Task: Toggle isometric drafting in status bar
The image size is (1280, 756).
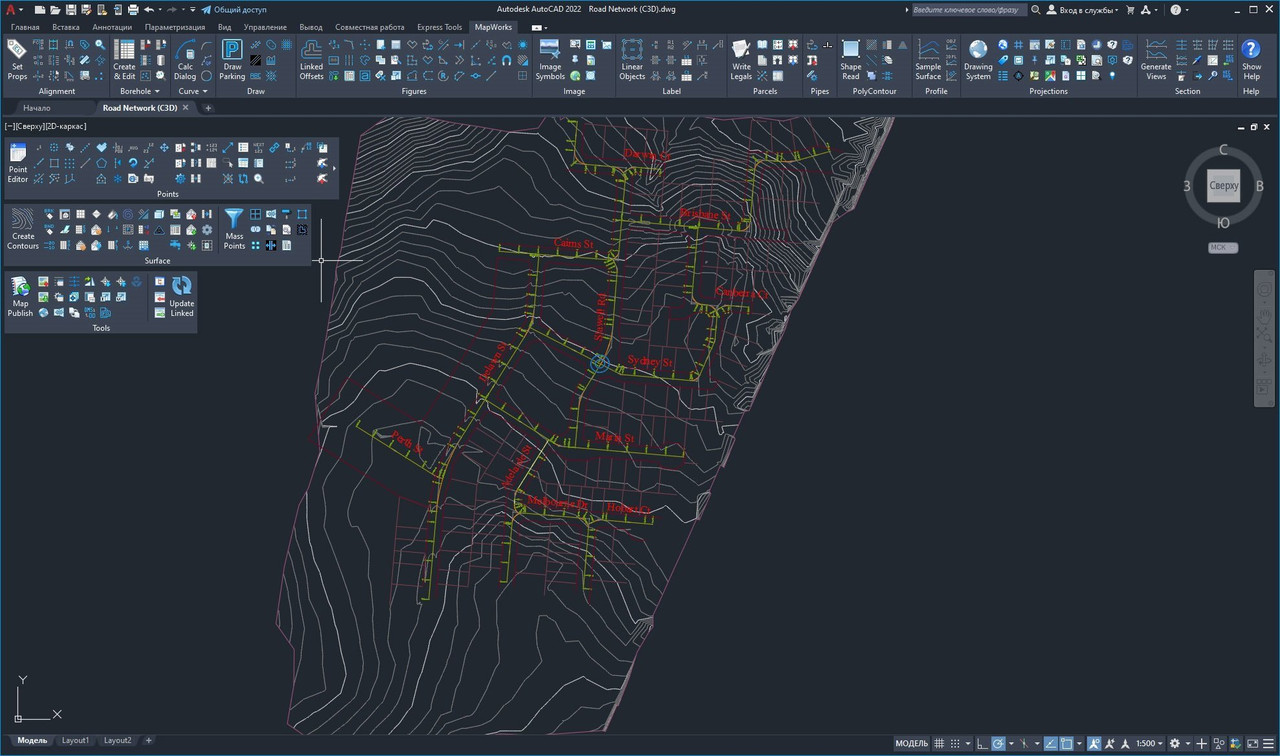Action: click(x=1023, y=744)
